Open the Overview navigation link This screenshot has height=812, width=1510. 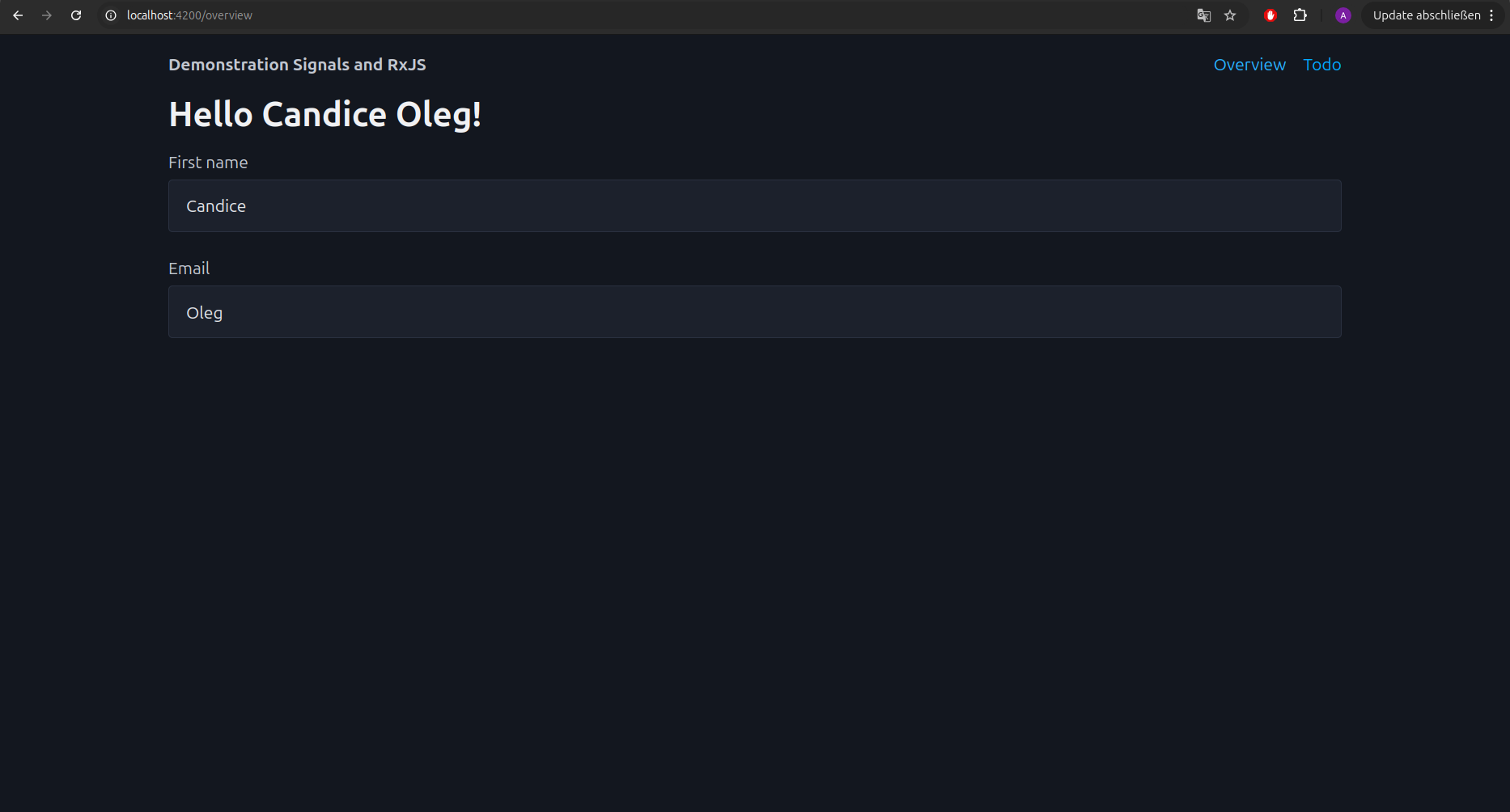point(1249,65)
